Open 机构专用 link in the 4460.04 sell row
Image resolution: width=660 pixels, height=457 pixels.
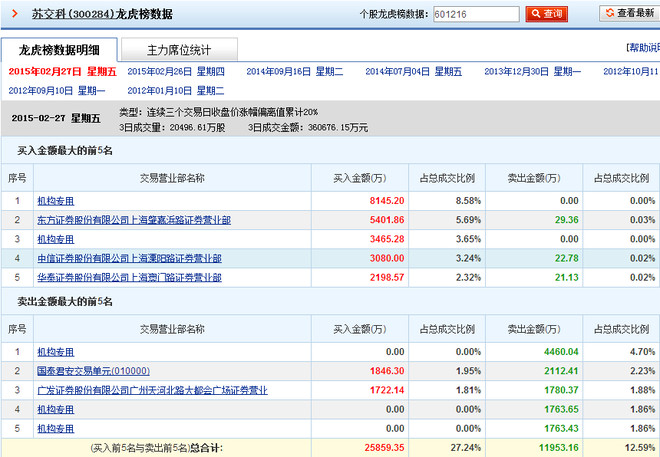pos(56,352)
